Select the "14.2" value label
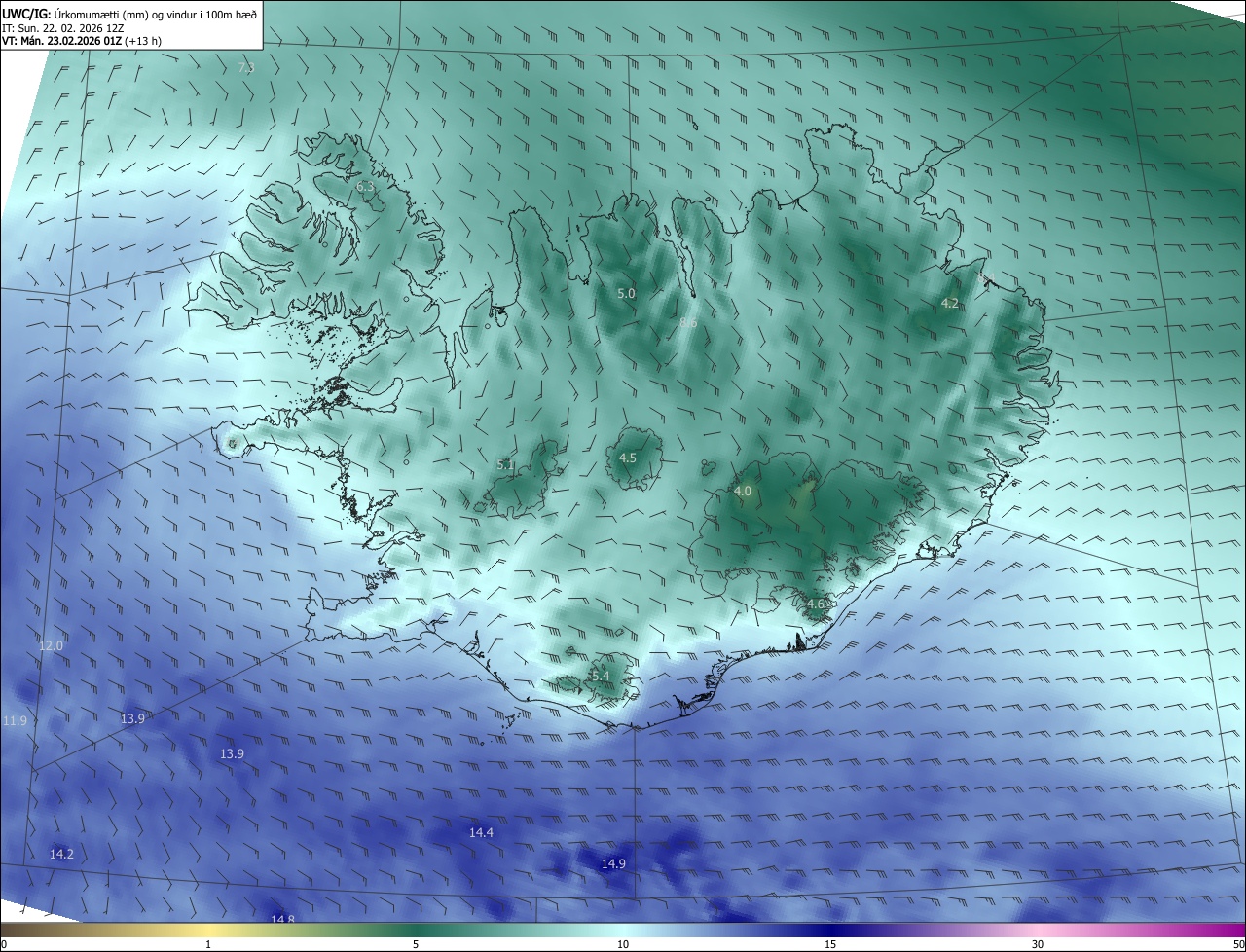Screen dimensions: 1246x952 pos(61,854)
